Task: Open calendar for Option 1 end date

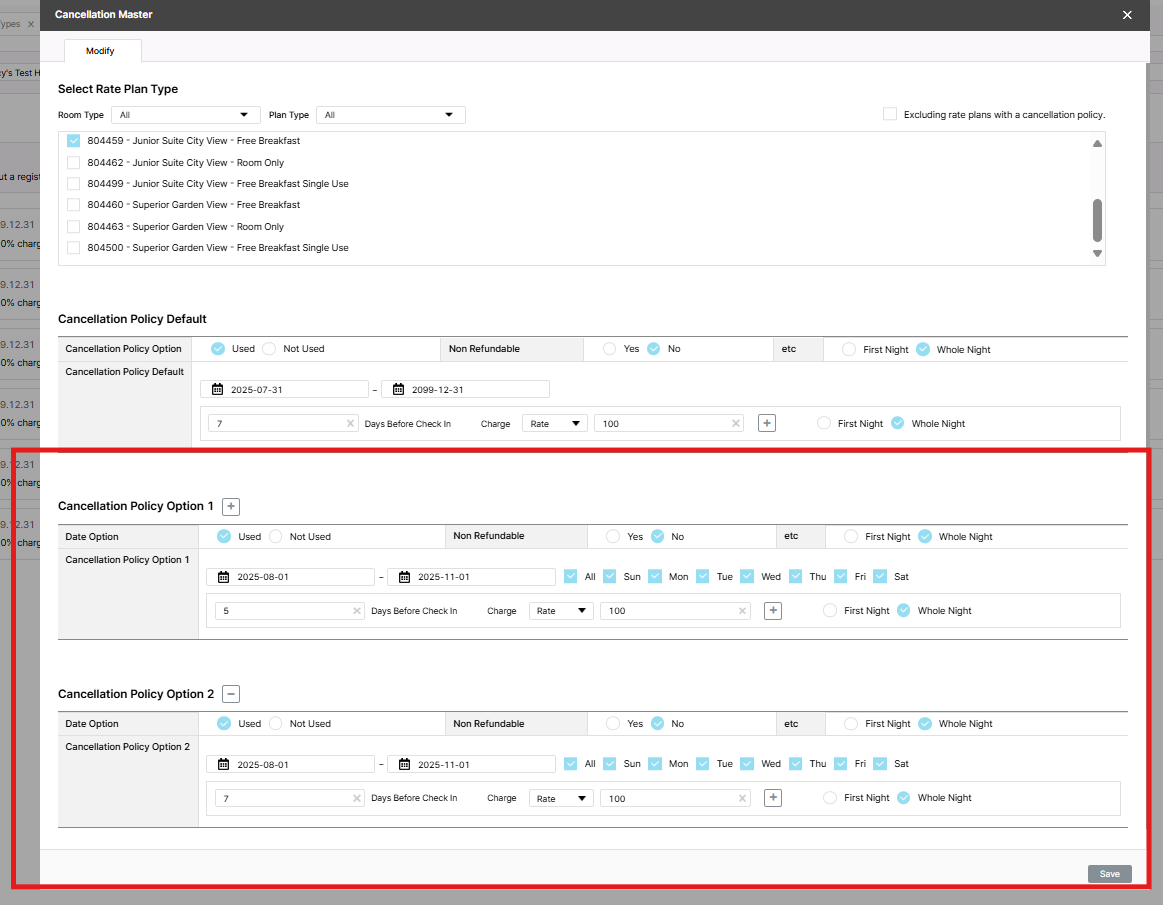Action: 404,577
